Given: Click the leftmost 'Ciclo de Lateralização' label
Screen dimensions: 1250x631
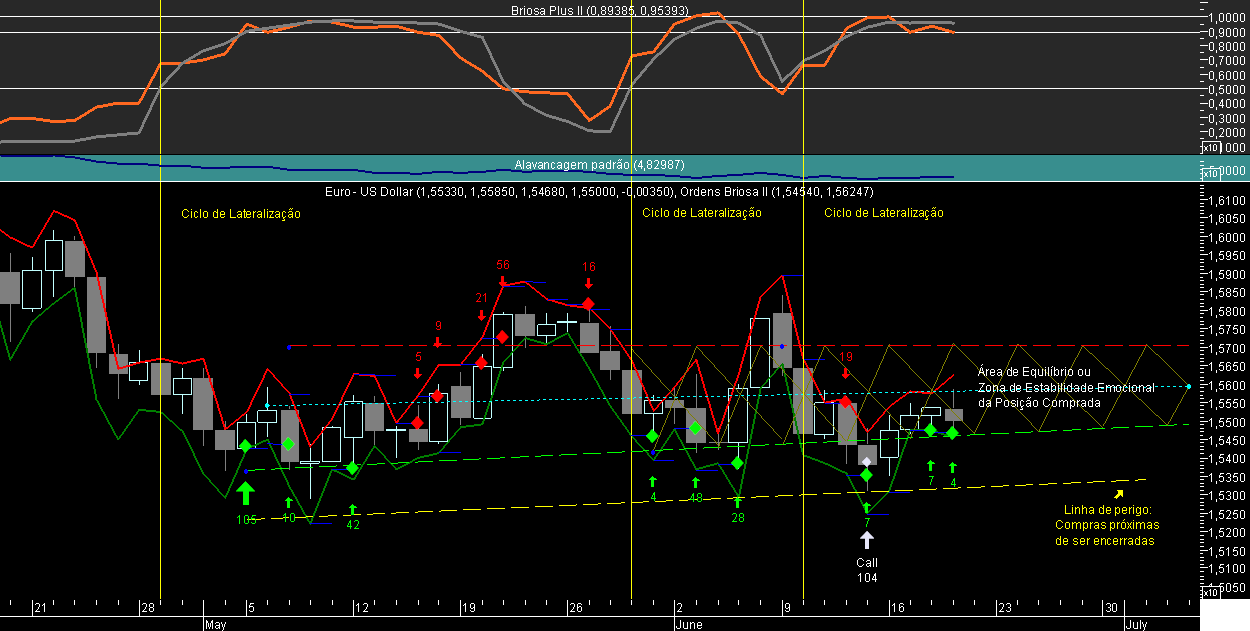Looking at the screenshot, I should coord(241,213).
